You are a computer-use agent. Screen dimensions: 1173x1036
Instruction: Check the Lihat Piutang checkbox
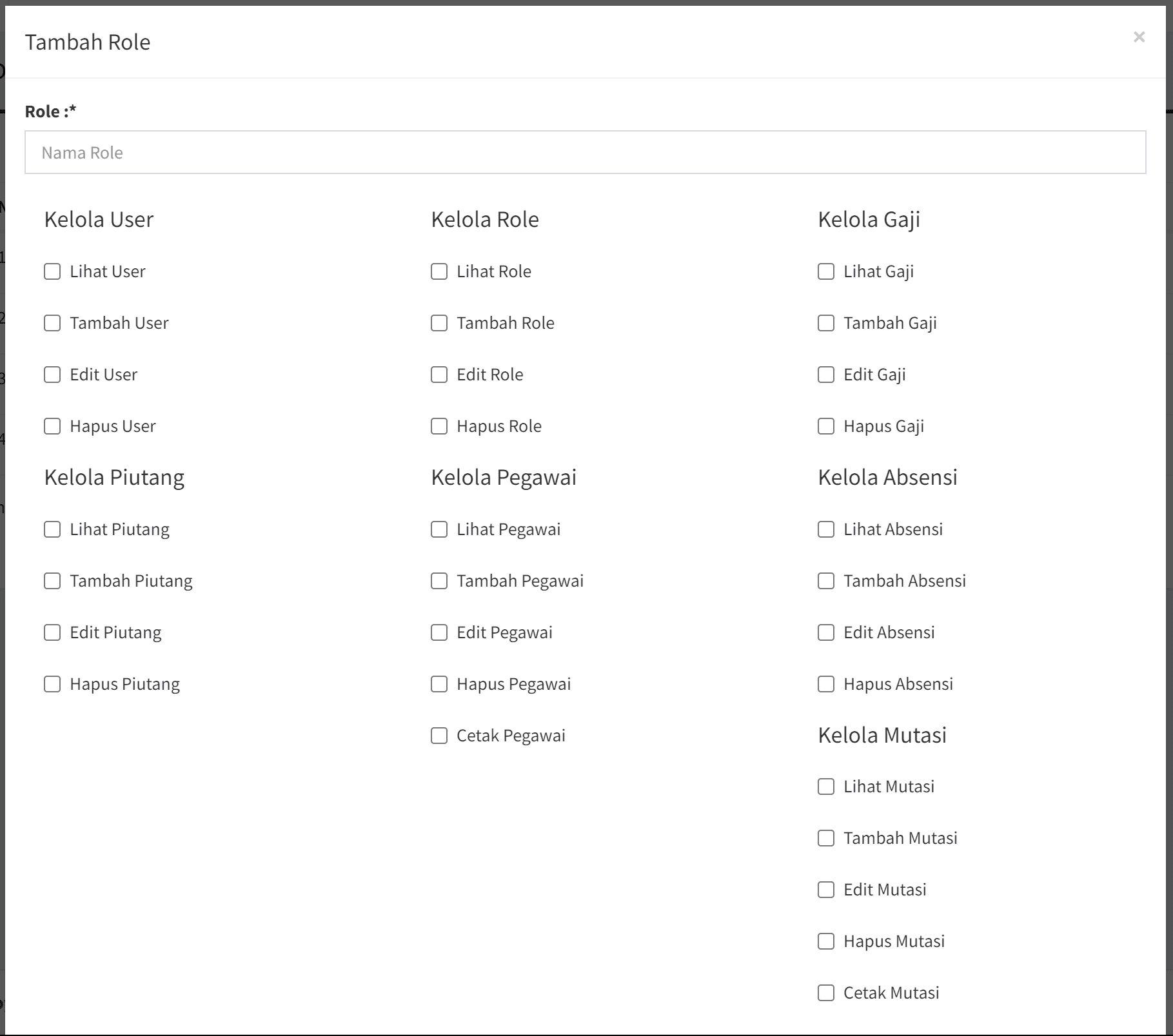tap(52, 529)
